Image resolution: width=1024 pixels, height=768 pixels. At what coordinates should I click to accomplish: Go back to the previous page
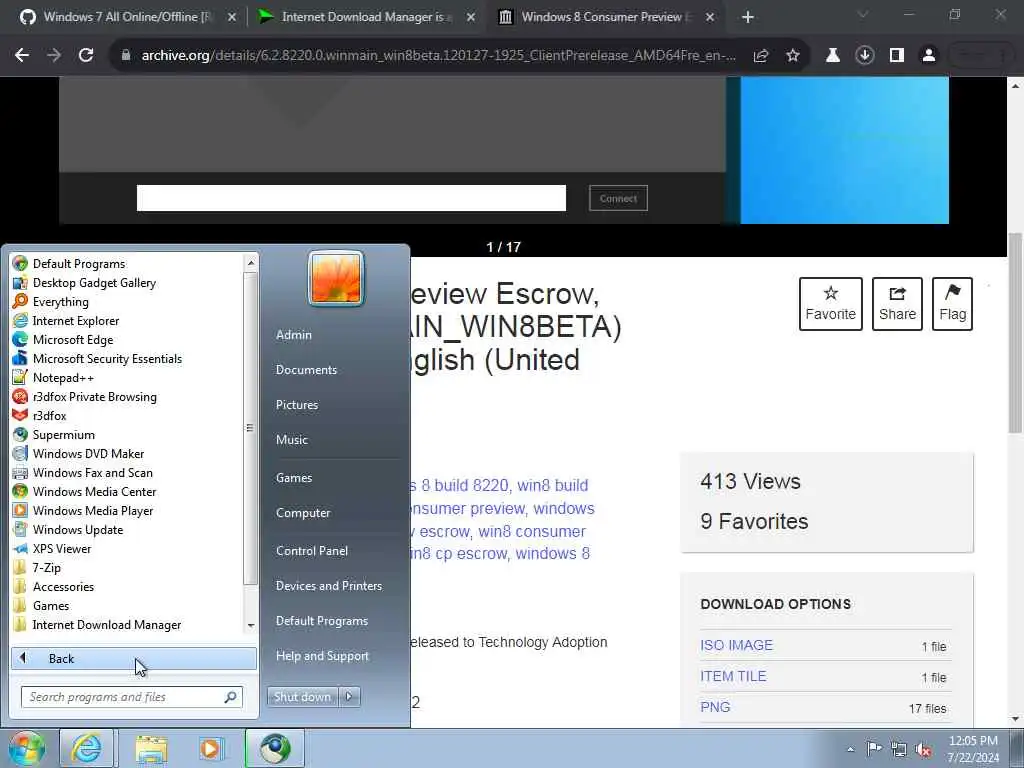[22, 56]
